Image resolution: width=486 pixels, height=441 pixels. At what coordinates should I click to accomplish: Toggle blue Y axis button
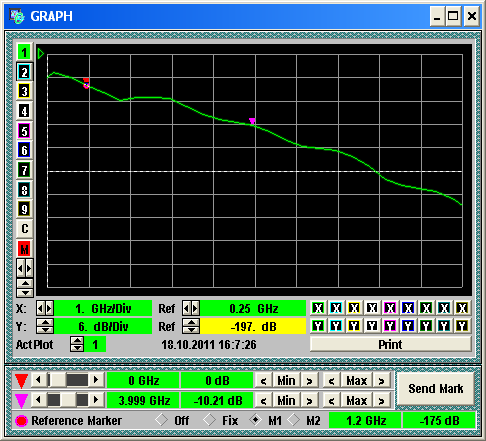pyautogui.click(x=408, y=326)
